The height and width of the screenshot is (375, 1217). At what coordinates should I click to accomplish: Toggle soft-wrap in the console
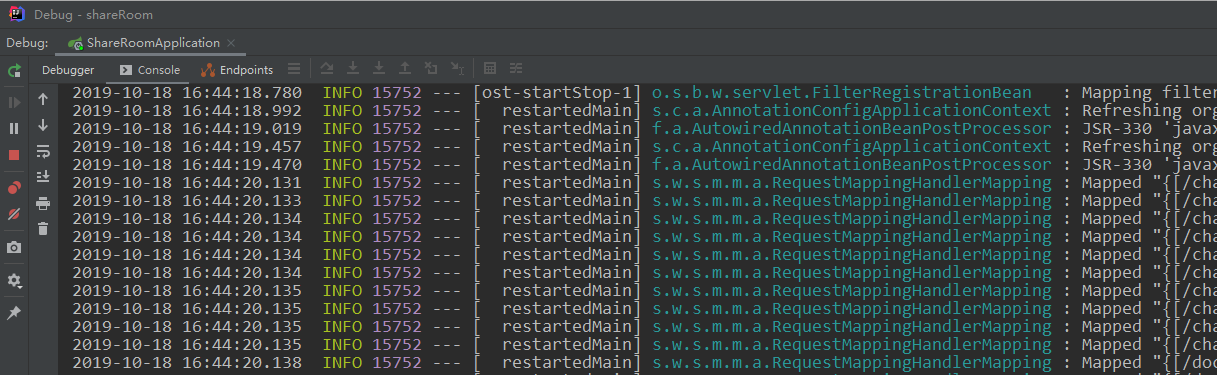coord(43,151)
